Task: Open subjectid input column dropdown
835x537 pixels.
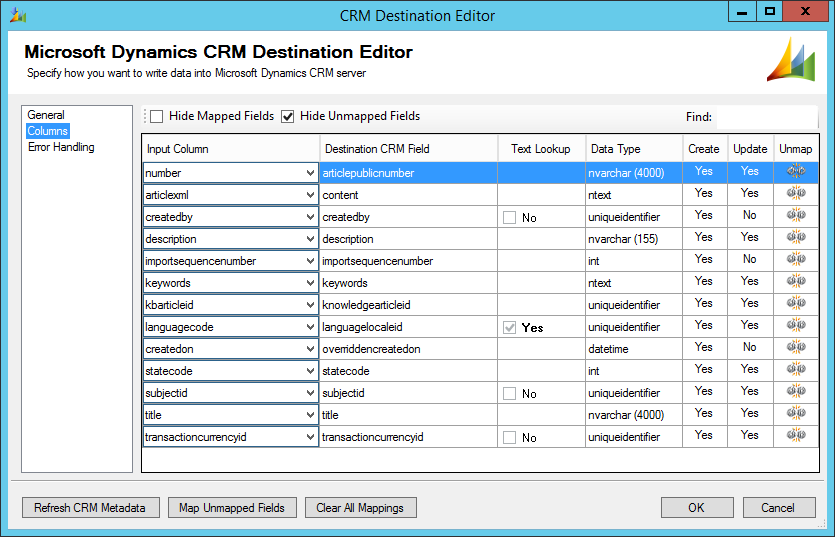Action: coord(310,393)
